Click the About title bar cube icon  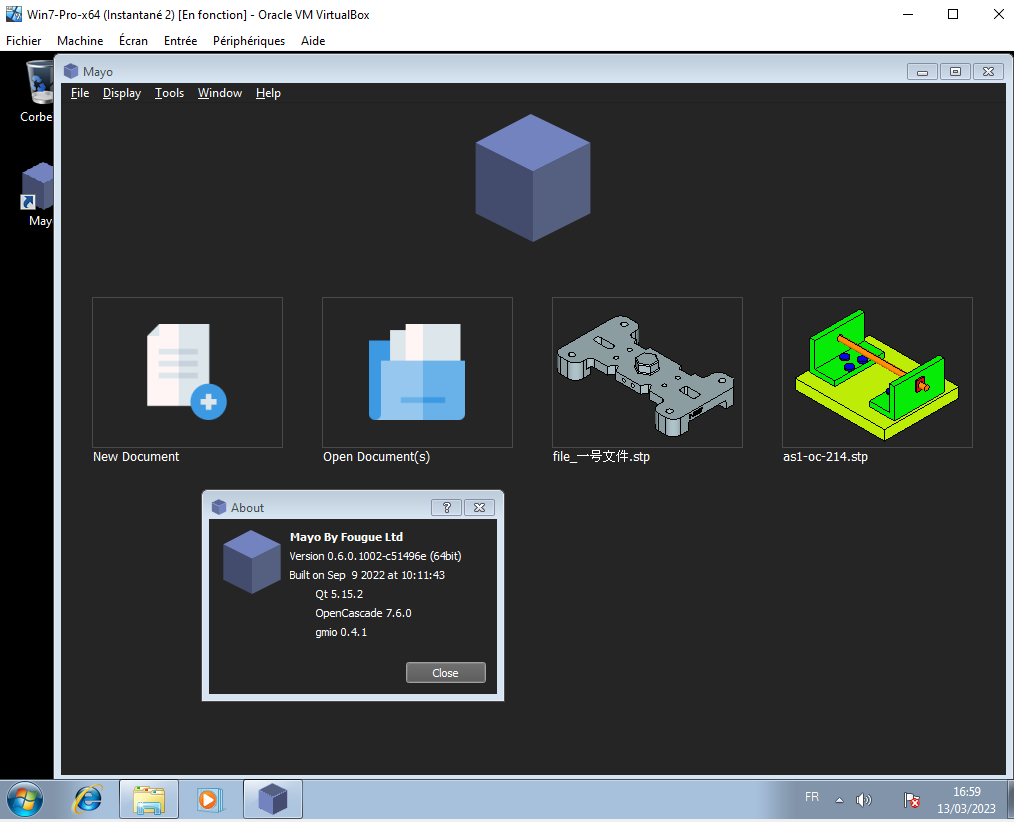click(x=219, y=507)
